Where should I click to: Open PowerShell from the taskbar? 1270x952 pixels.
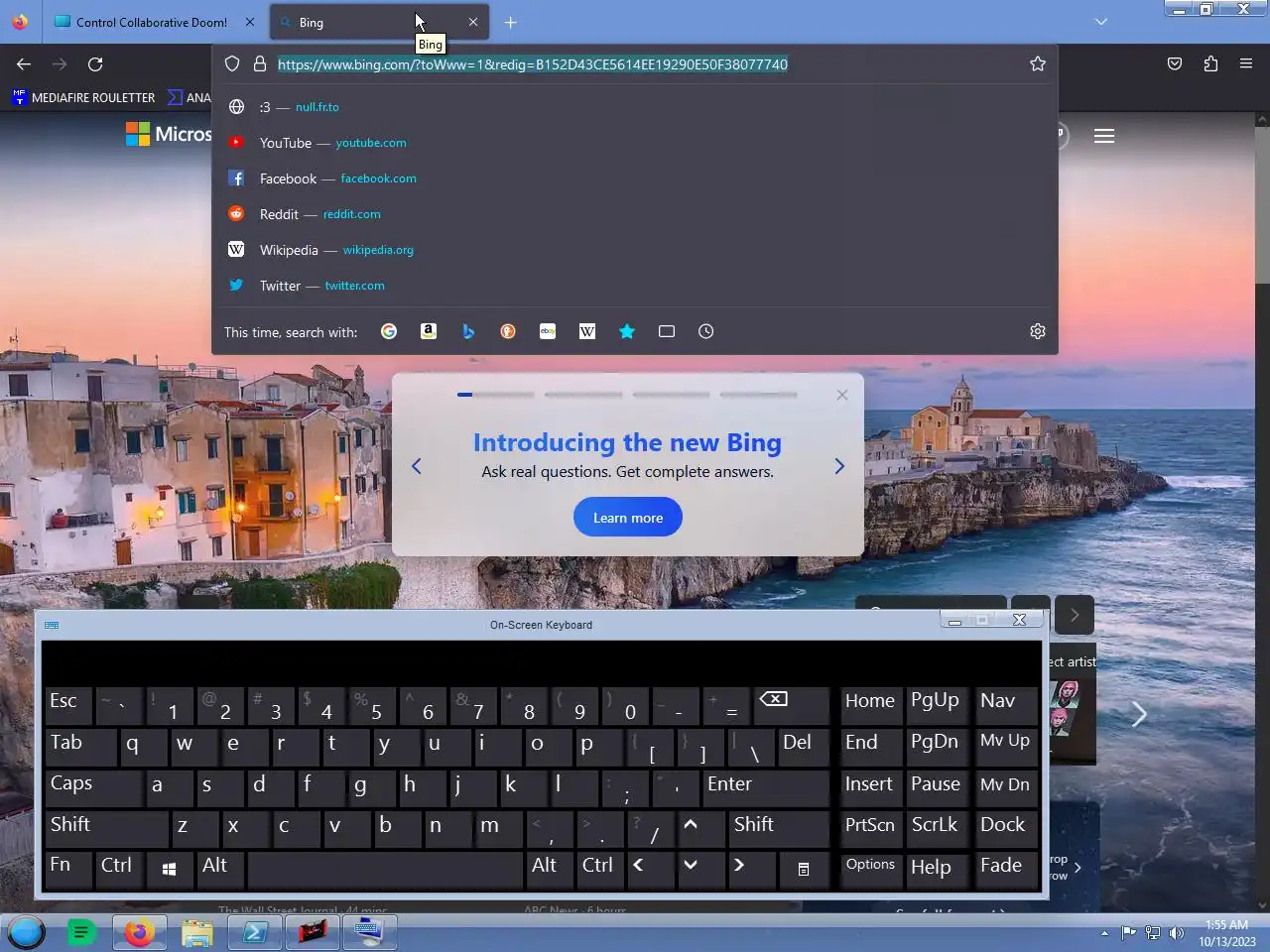point(255,932)
